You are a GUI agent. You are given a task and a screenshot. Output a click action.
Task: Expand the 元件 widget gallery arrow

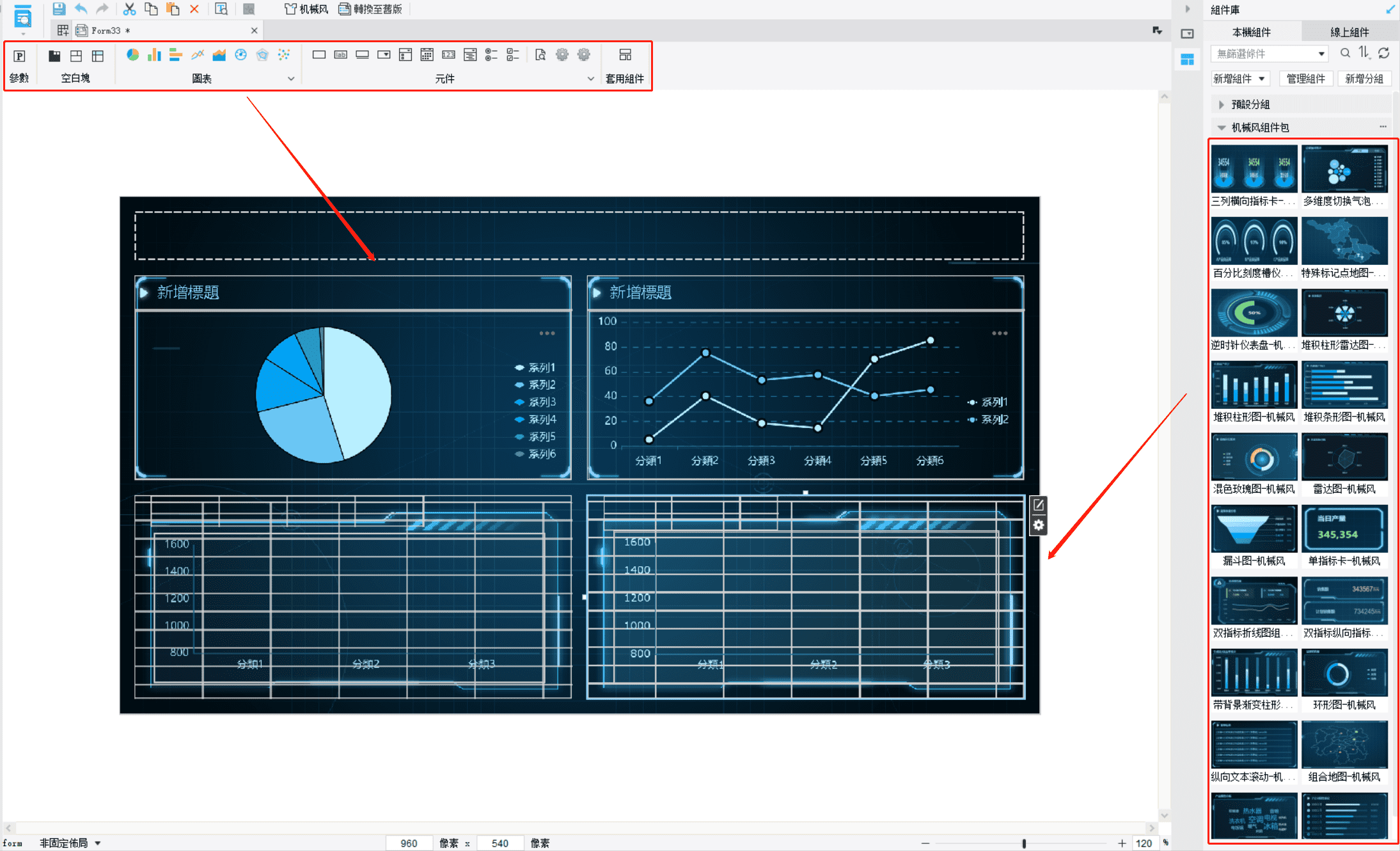[590, 79]
